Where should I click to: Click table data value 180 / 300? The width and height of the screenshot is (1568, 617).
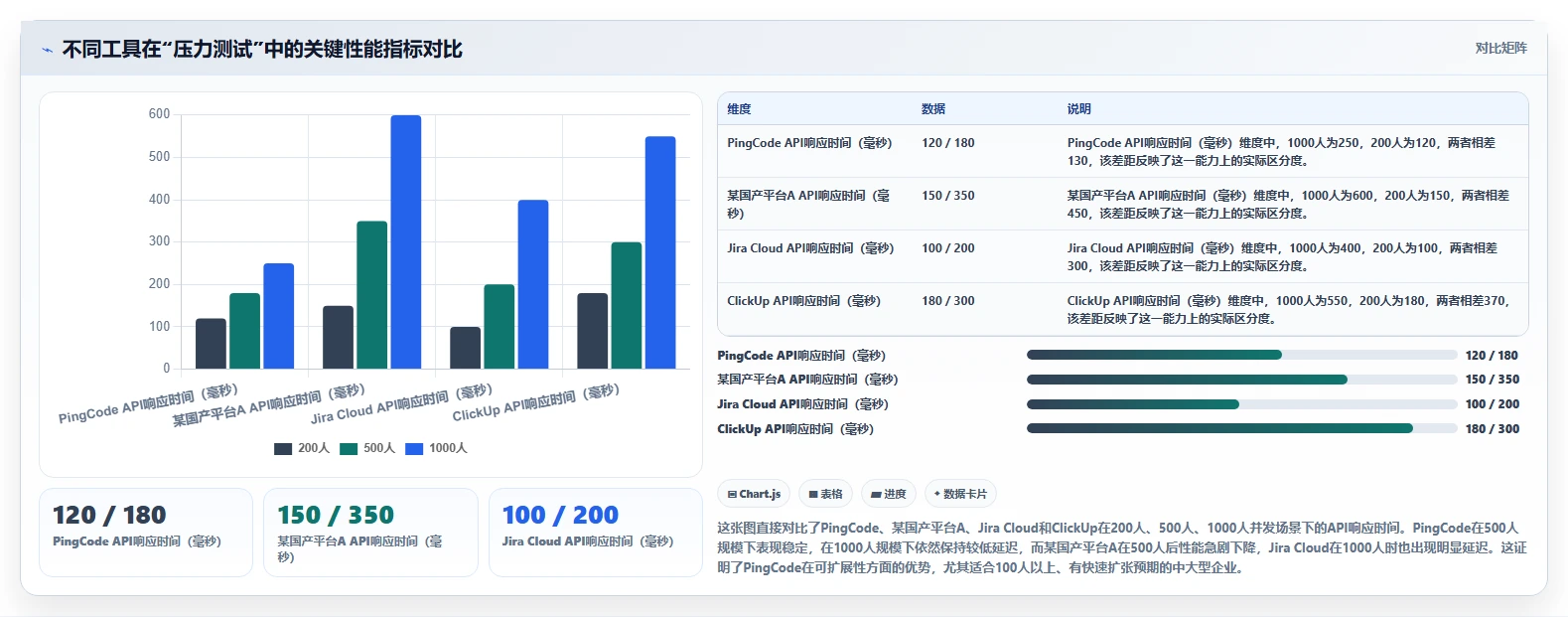[948, 301]
